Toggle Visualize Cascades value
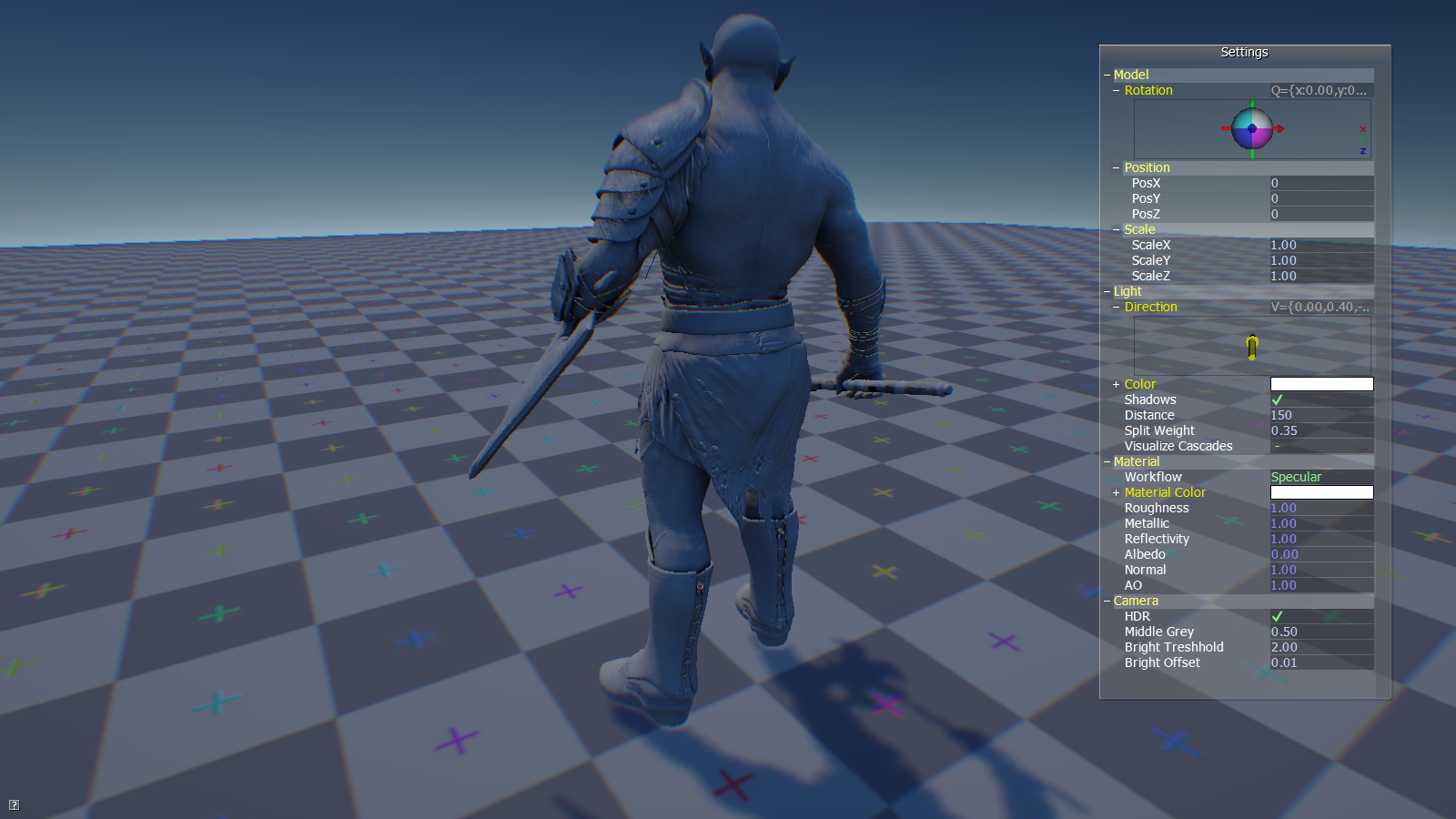 click(1321, 446)
